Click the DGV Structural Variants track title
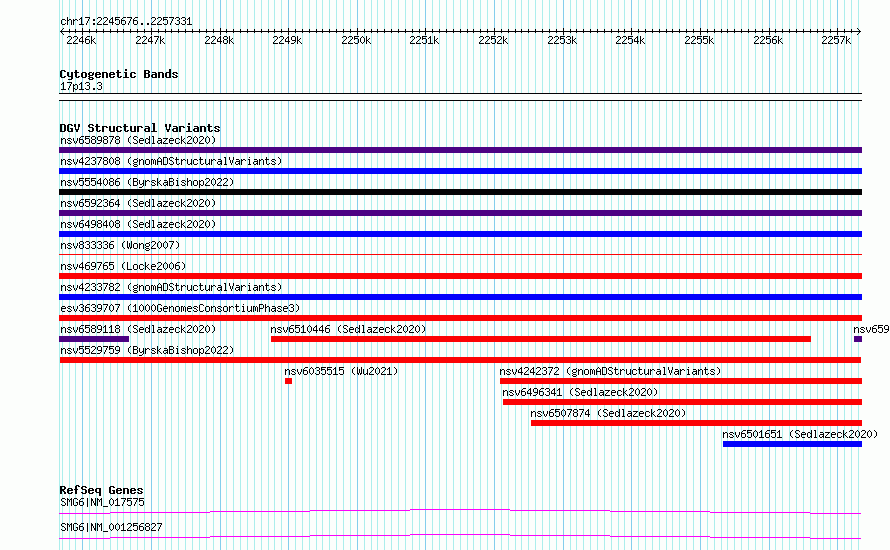The height and width of the screenshot is (550, 890). pos(140,128)
